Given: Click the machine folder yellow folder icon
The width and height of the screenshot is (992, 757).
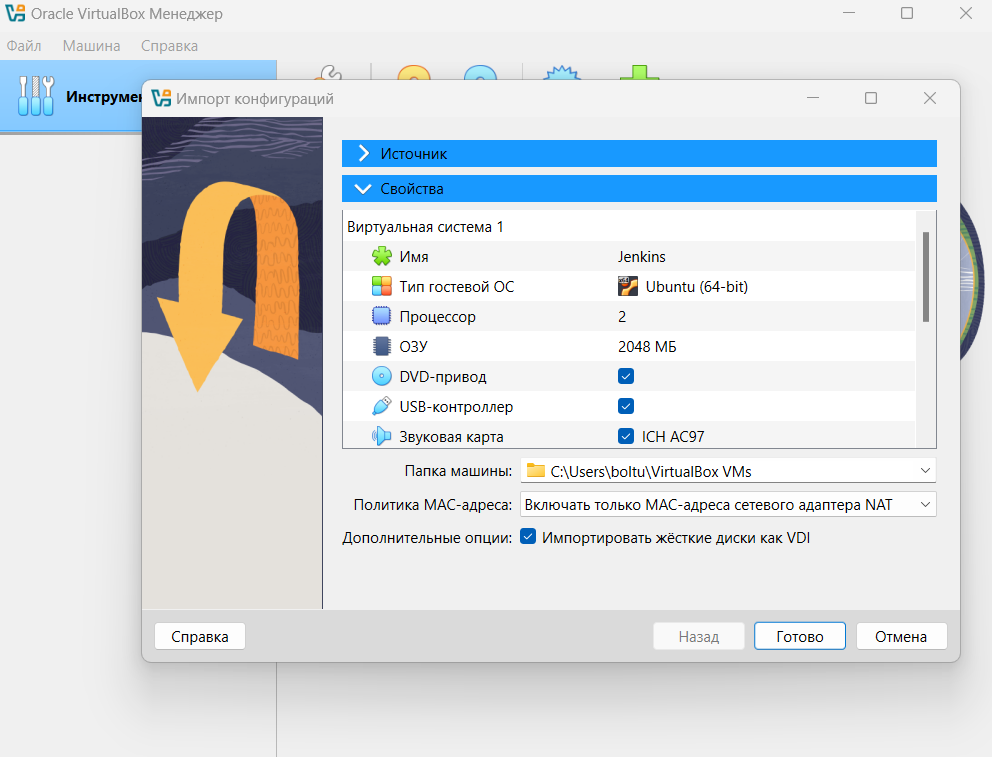Looking at the screenshot, I should (x=536, y=471).
